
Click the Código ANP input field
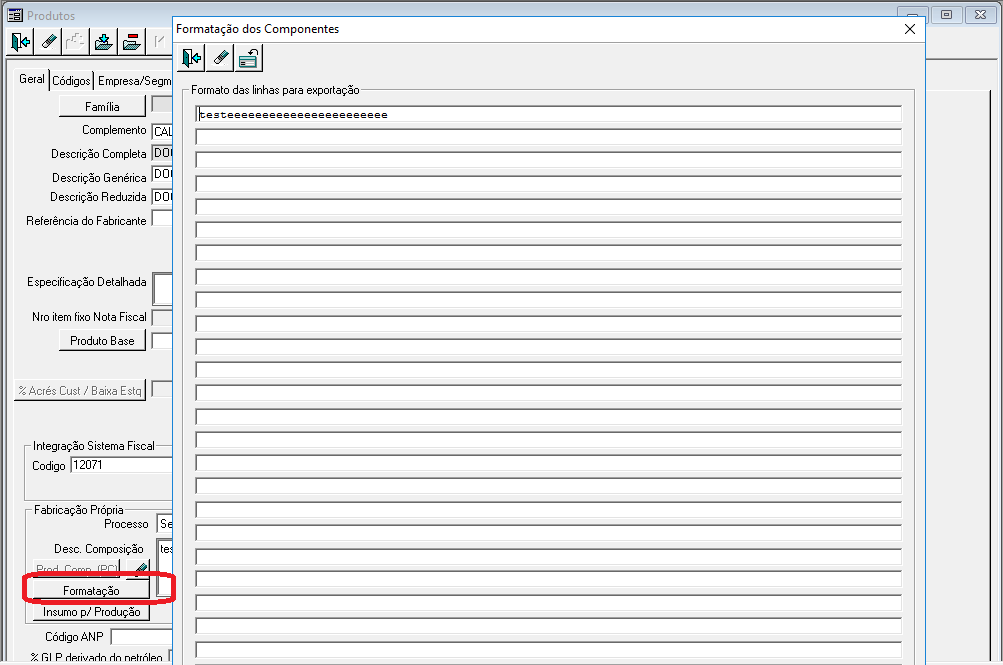point(142,637)
